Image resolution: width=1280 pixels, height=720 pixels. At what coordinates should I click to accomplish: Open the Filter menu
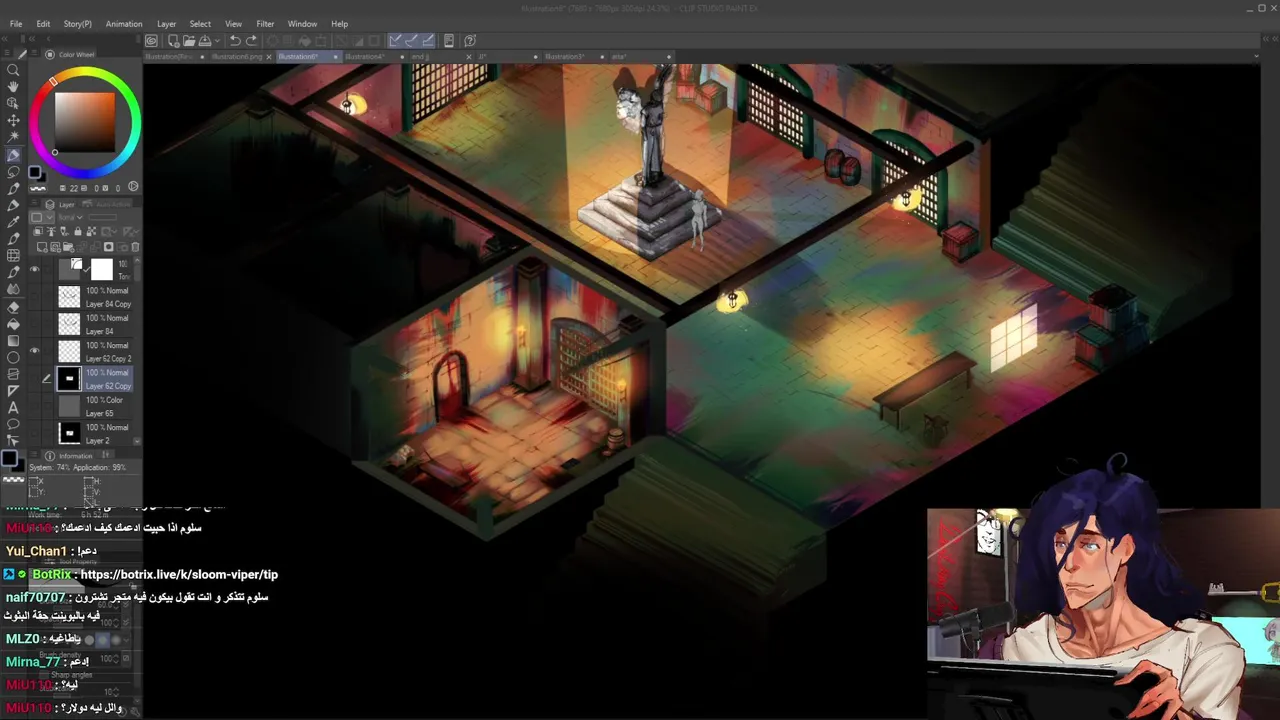pyautogui.click(x=265, y=24)
